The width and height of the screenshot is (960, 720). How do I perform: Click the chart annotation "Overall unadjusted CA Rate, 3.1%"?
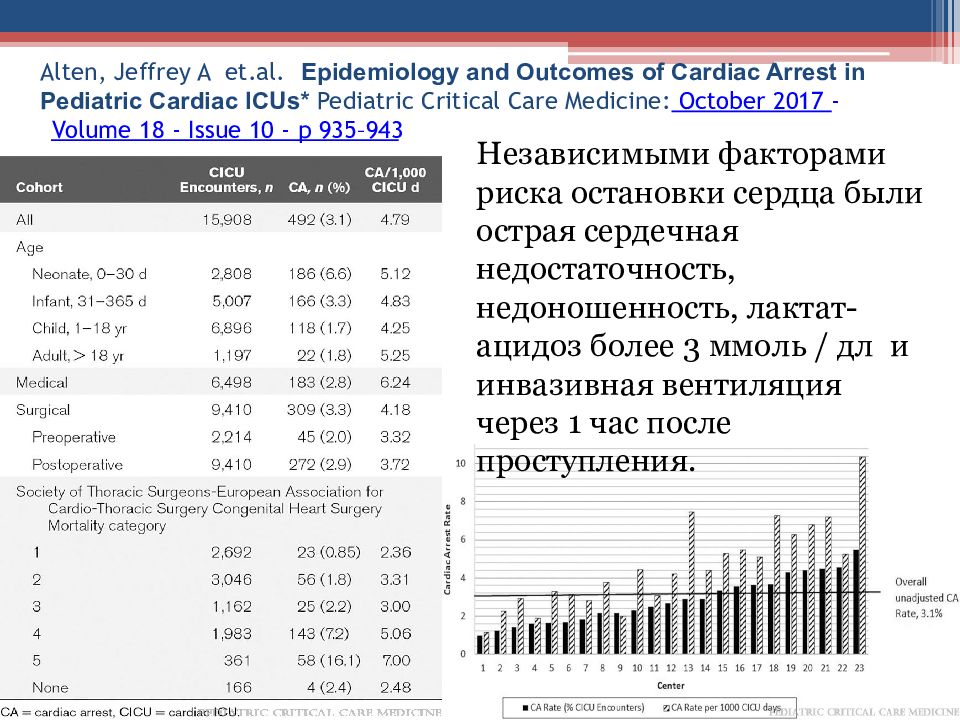click(x=926, y=598)
